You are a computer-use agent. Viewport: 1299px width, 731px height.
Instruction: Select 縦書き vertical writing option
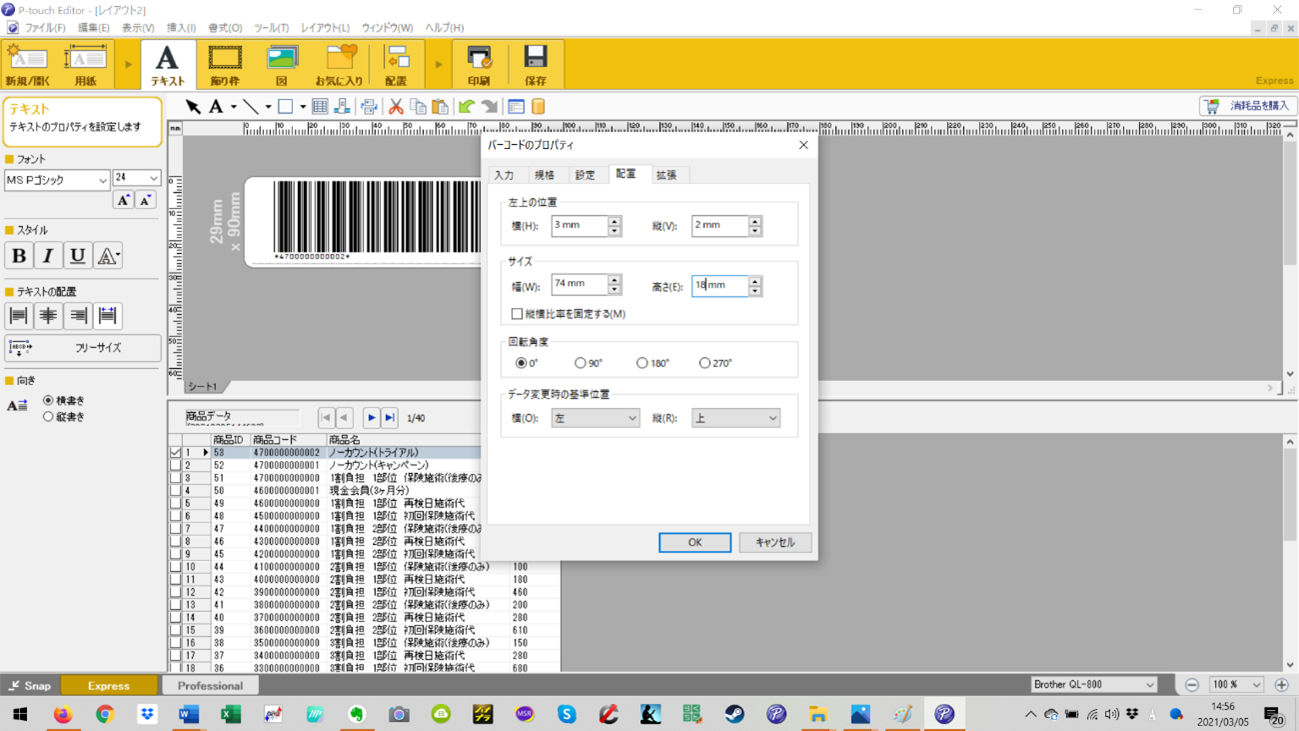48,417
